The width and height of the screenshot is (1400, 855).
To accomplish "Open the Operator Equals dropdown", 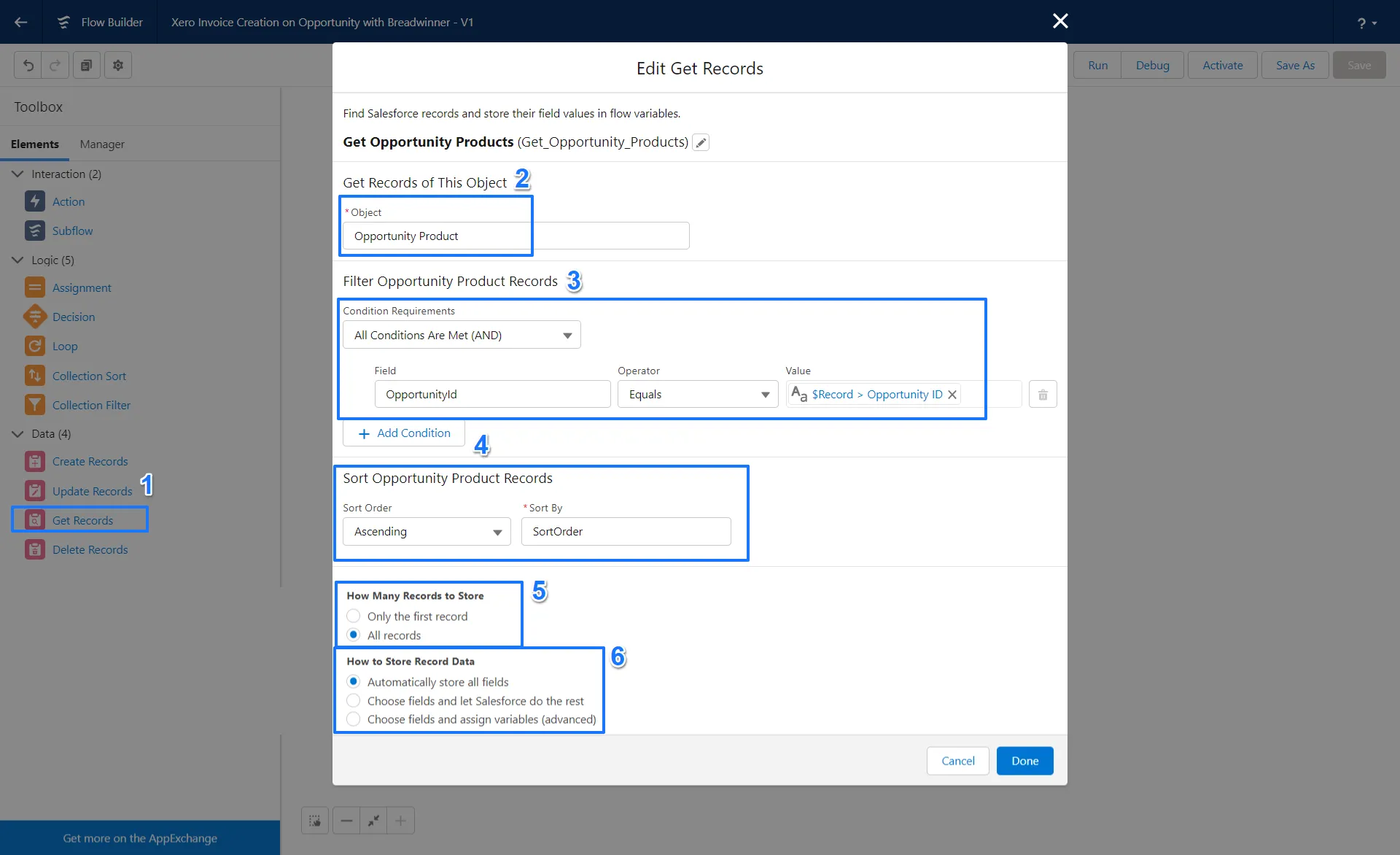I will (698, 395).
